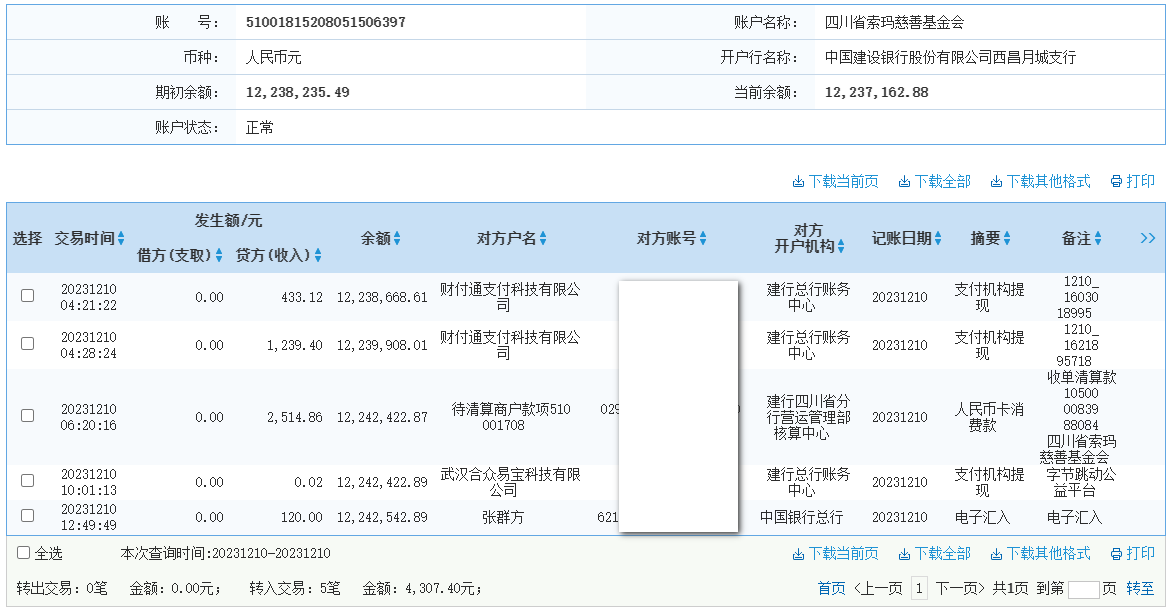Click query time 本次查询时间:20231210-20231210
Viewport: 1167px width, 610px height.
[x=226, y=553]
